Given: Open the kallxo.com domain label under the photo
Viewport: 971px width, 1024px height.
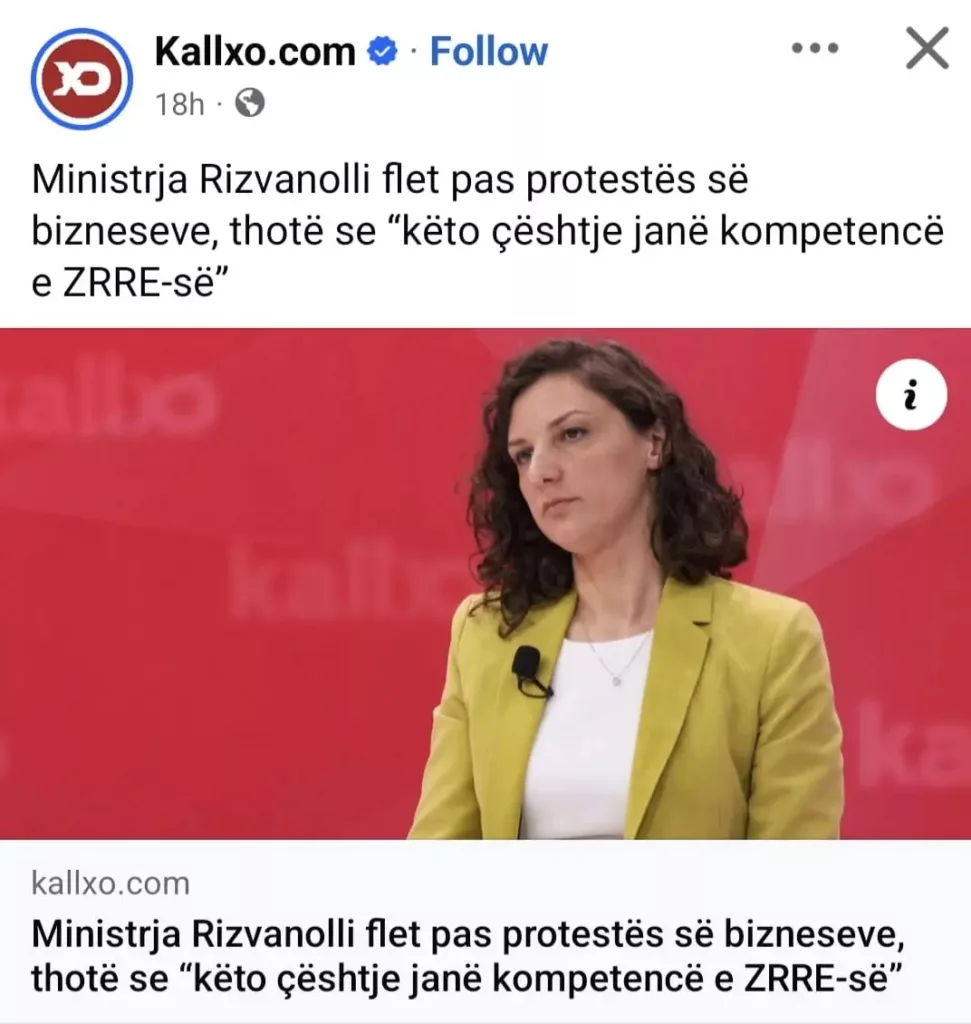Looking at the screenshot, I should coord(110,884).
